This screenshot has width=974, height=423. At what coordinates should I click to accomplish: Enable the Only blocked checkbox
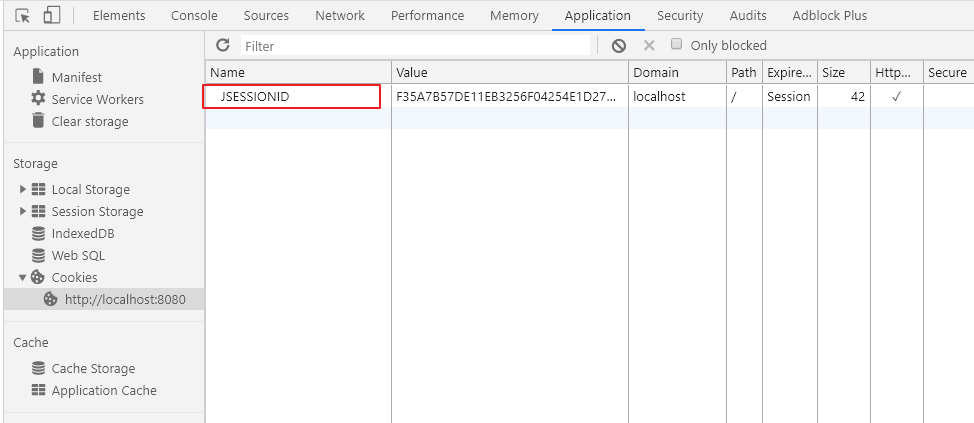(x=677, y=45)
